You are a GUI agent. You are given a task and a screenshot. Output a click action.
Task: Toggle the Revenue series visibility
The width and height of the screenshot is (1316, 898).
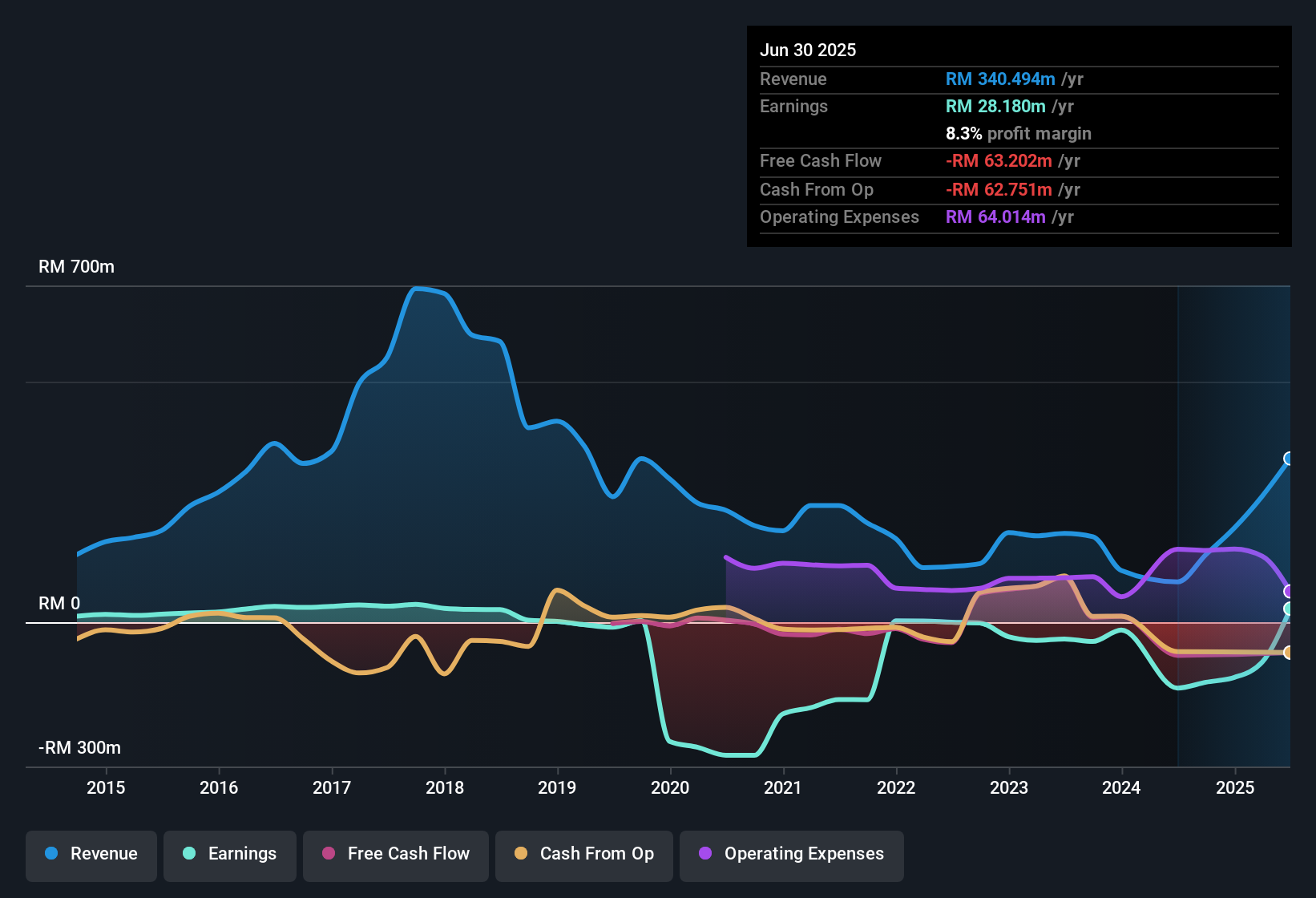coord(91,855)
